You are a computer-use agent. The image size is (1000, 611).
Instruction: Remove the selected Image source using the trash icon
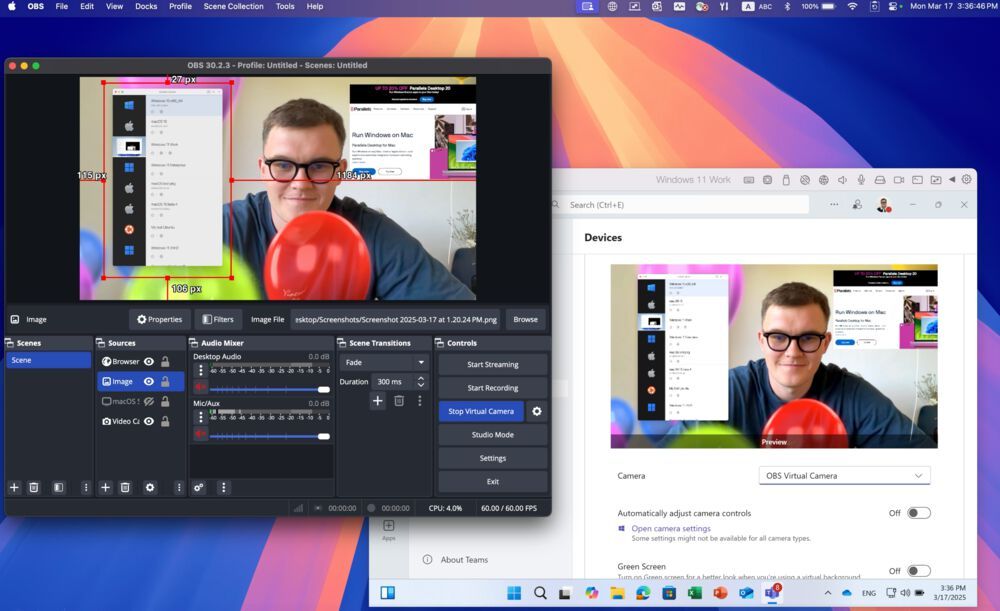tap(125, 487)
